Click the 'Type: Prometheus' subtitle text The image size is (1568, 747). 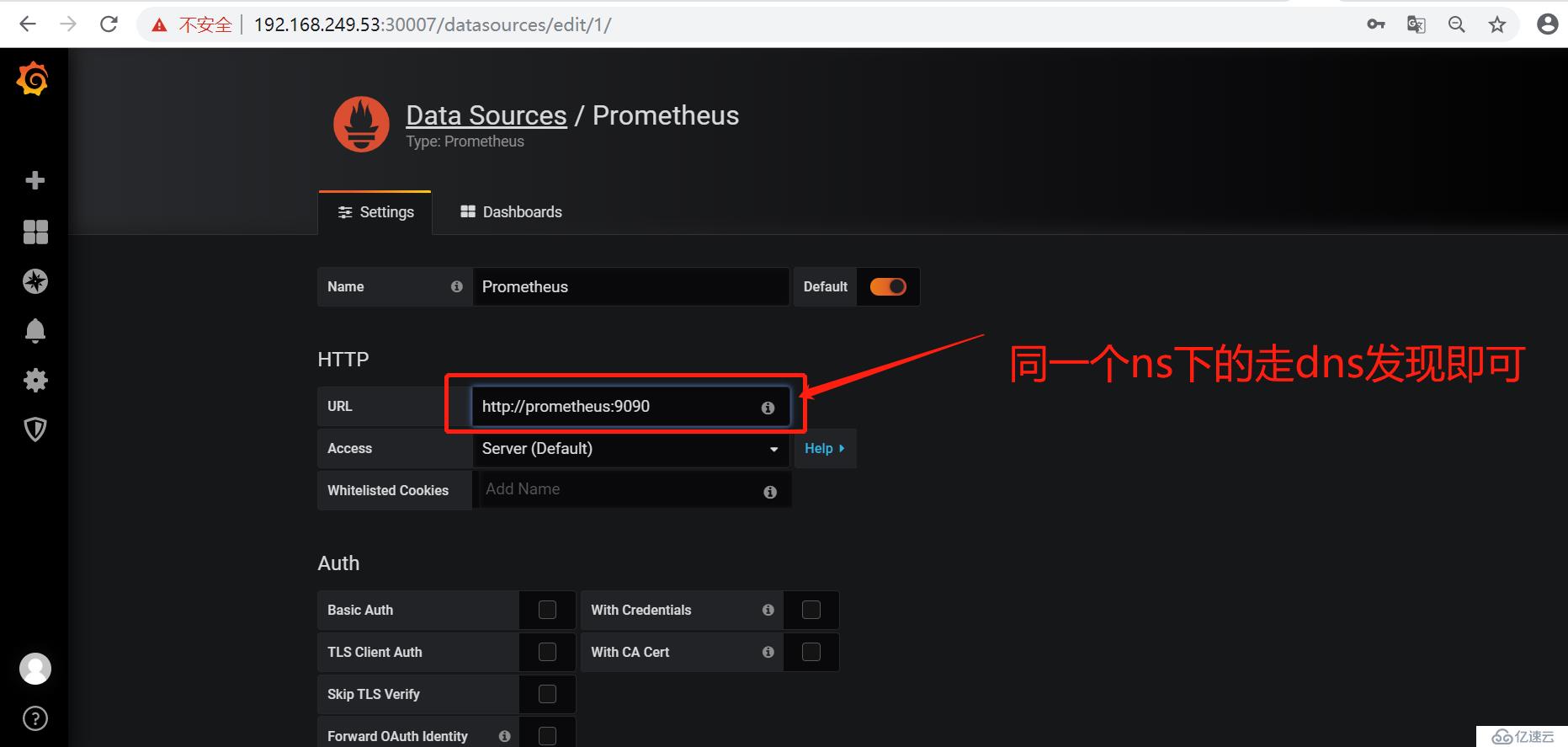pyautogui.click(x=465, y=141)
